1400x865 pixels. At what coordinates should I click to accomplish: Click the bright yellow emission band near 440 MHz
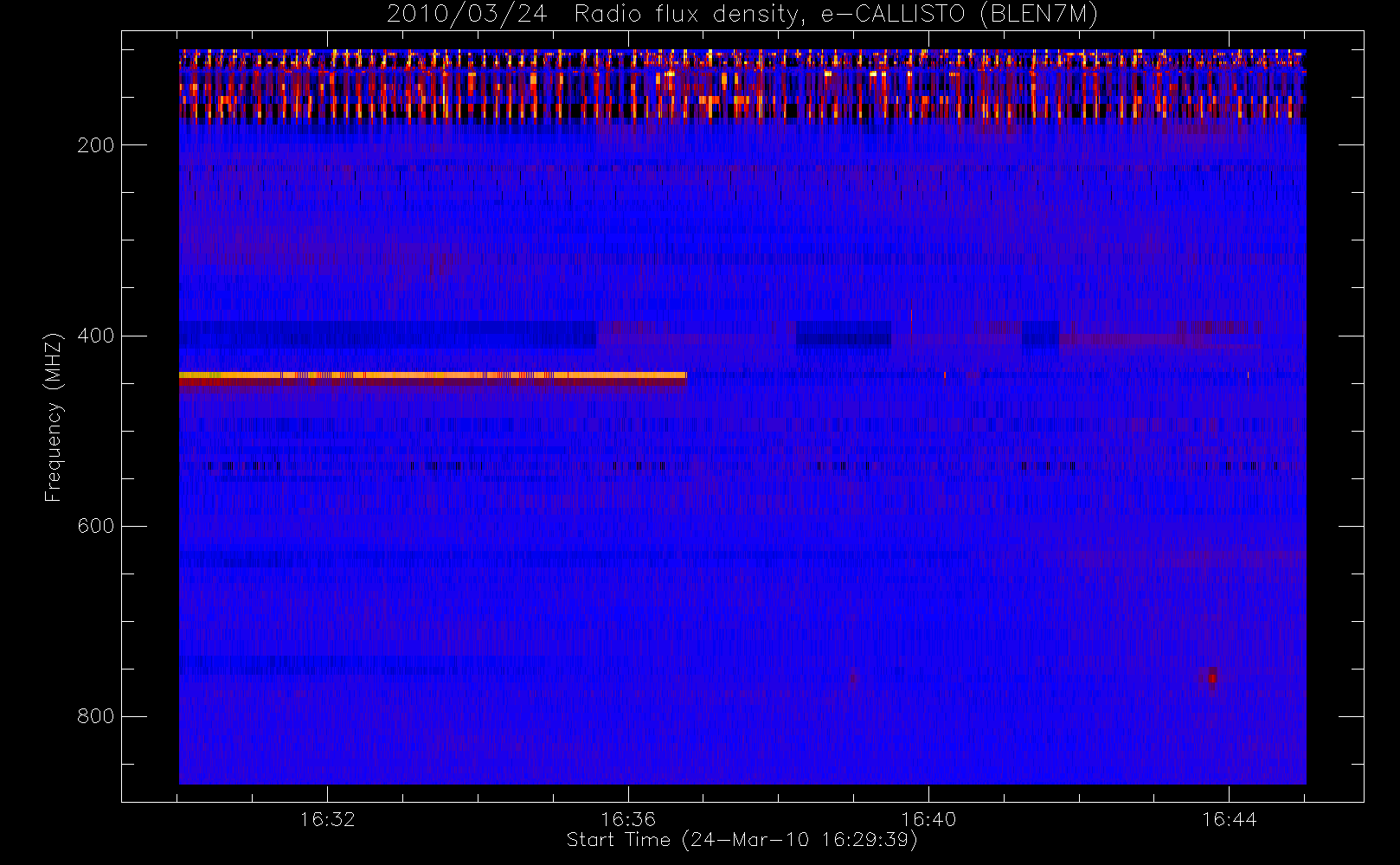point(433,375)
